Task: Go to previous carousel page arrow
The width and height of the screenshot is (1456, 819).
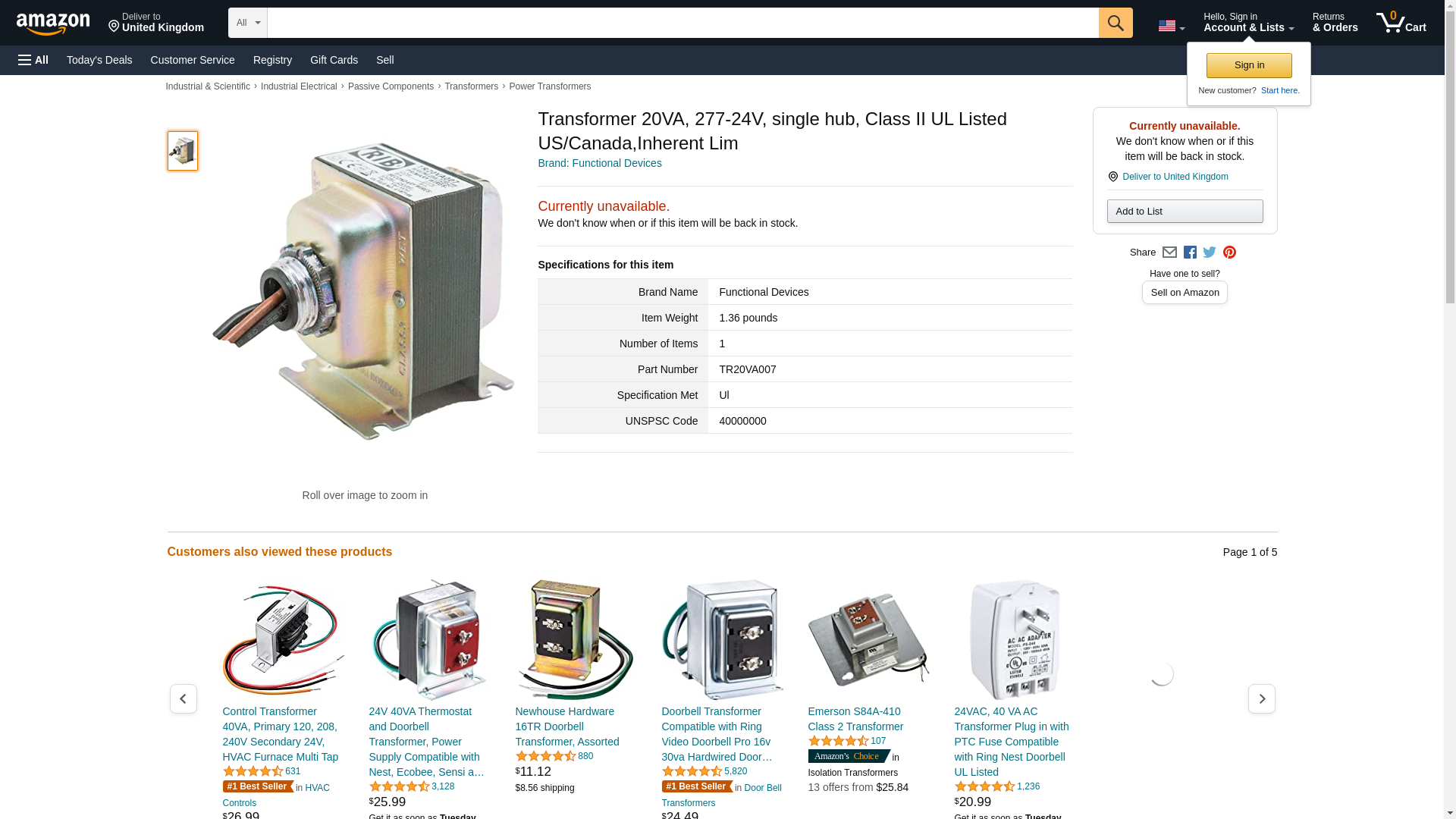Action: pos(184,698)
